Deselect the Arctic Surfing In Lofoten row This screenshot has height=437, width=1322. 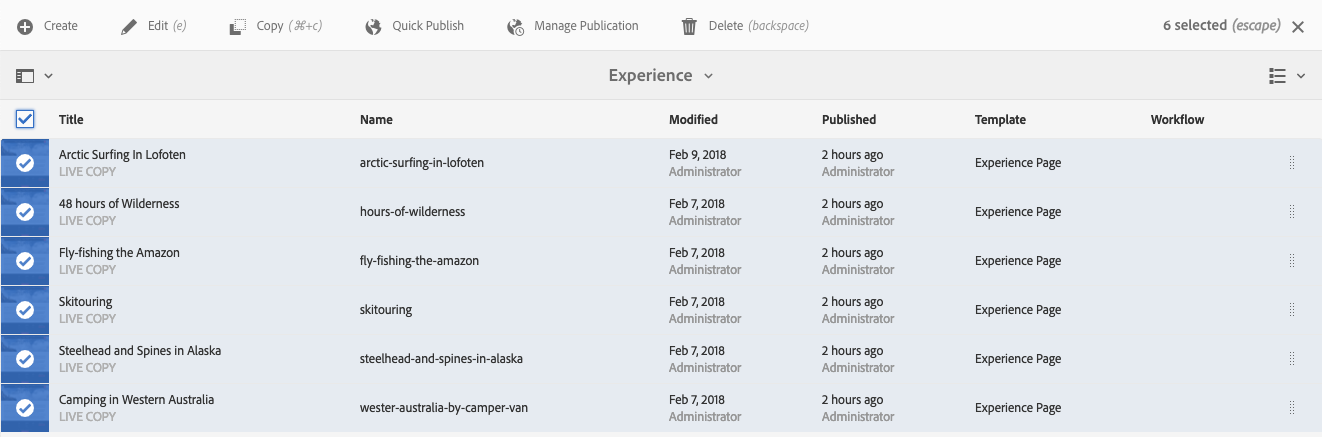pyautogui.click(x=25, y=163)
